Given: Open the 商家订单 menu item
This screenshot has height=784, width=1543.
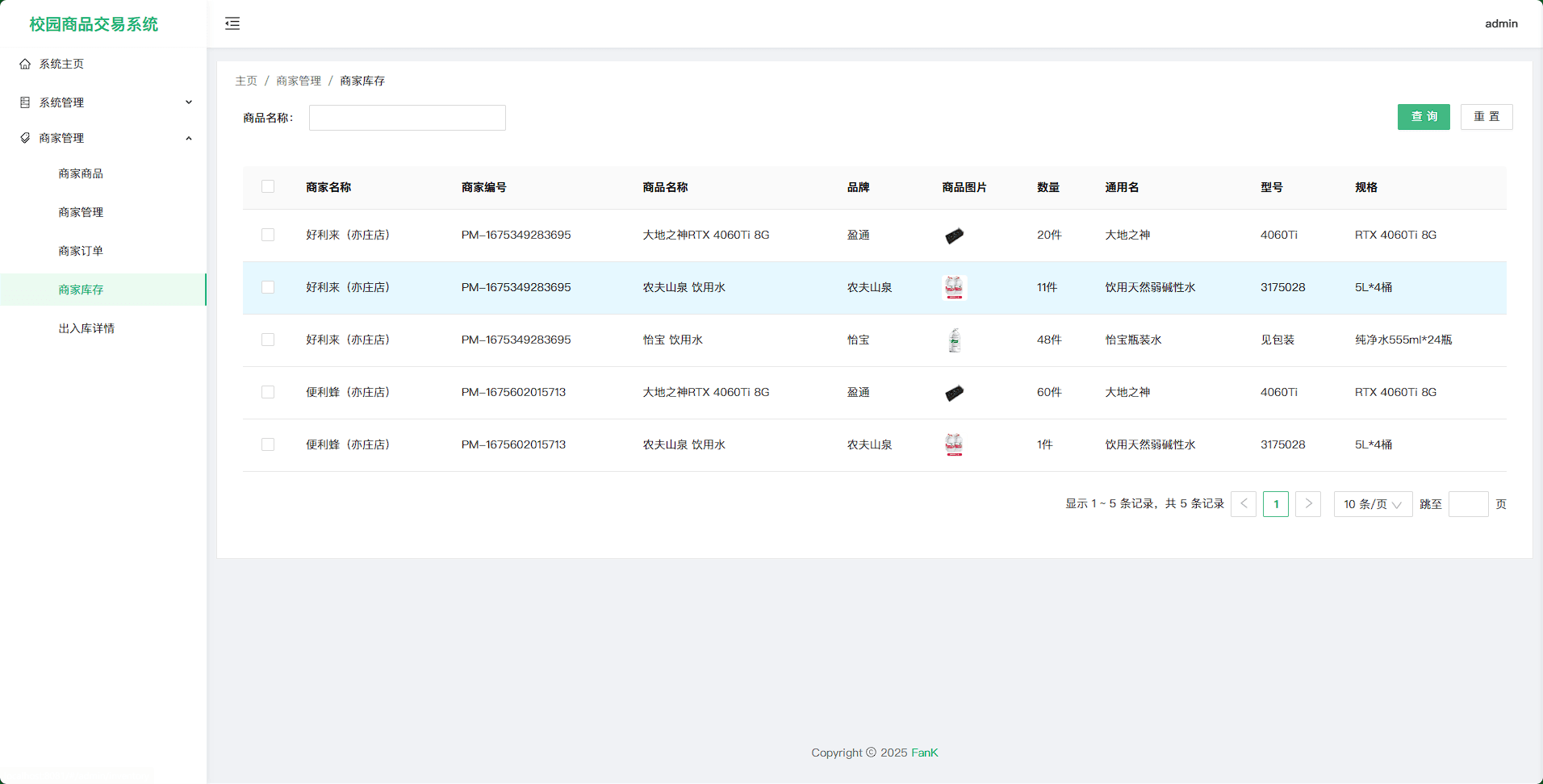Looking at the screenshot, I should pyautogui.click(x=81, y=251).
